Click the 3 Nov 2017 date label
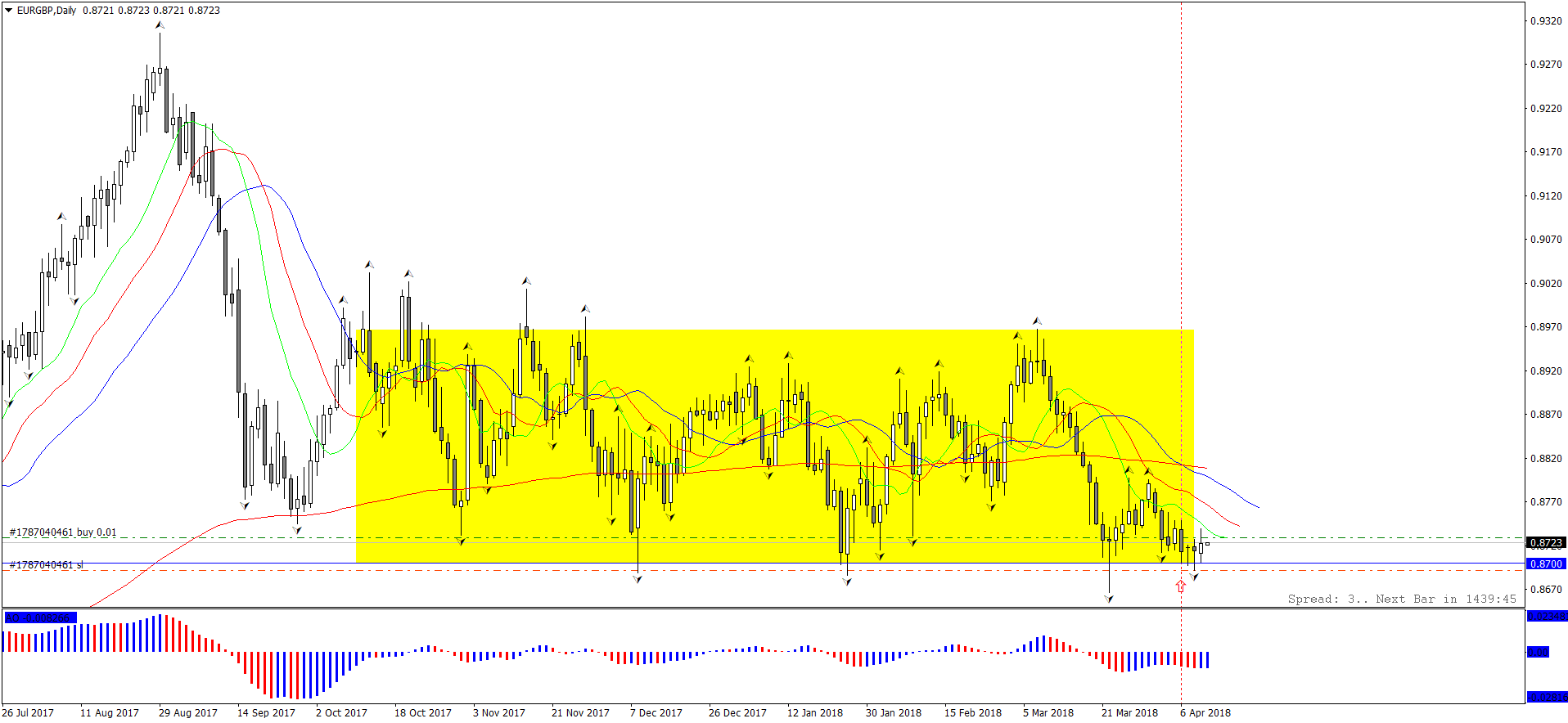Viewport: 1568px width, 723px height. pos(499,713)
